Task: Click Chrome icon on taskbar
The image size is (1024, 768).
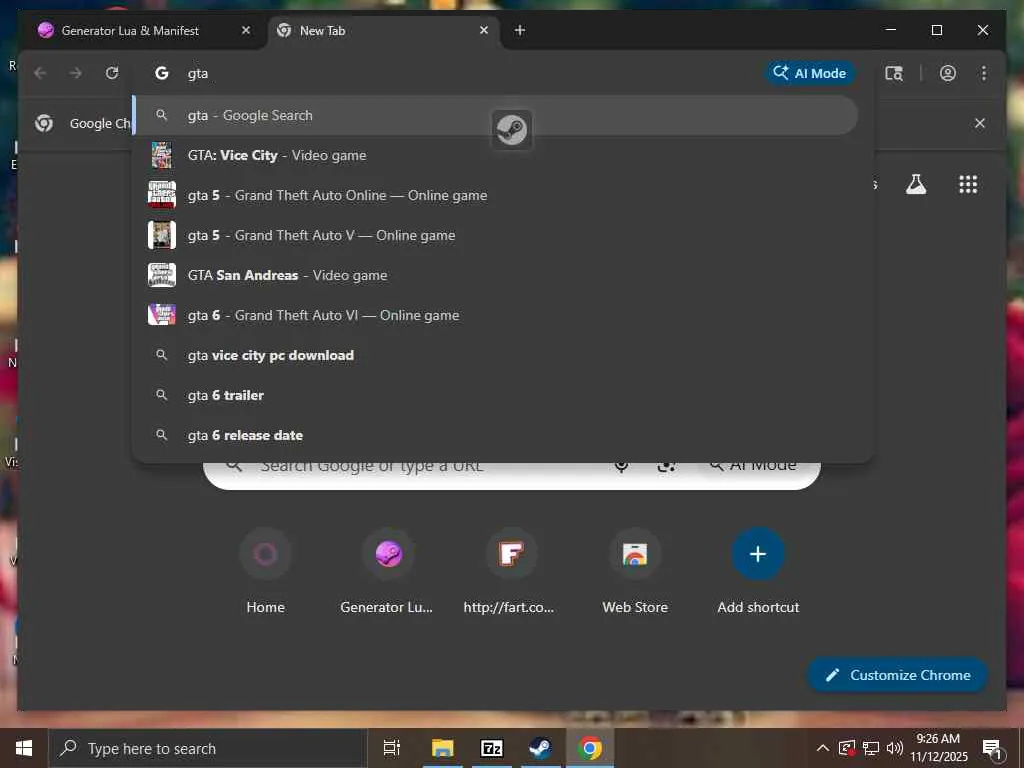Action: coord(590,748)
